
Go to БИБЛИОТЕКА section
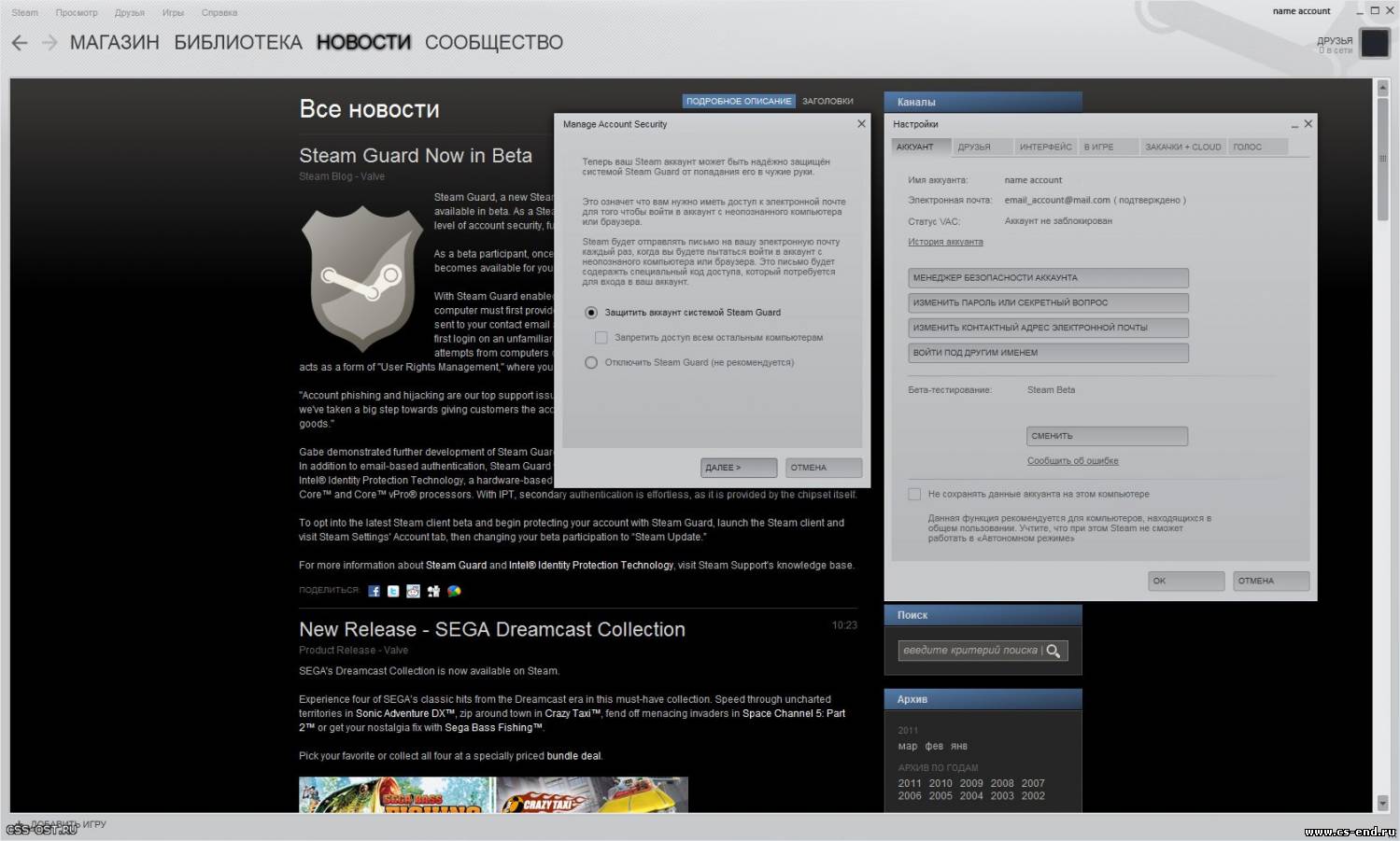pyautogui.click(x=238, y=42)
